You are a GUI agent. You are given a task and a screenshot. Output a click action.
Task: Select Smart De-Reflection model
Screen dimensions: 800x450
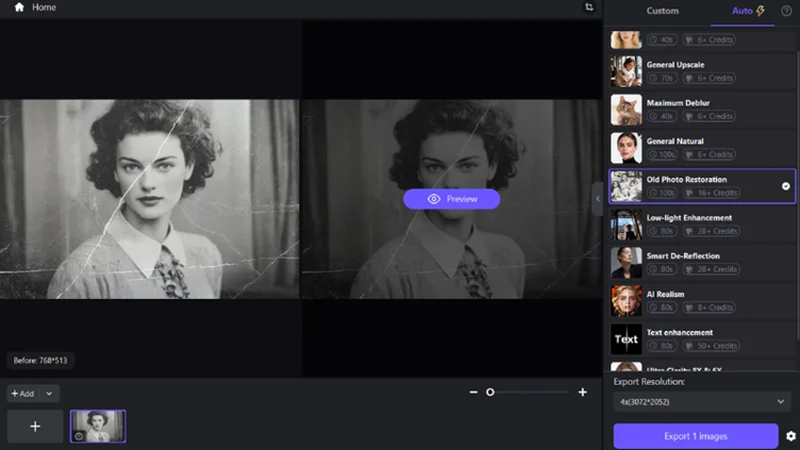pos(702,263)
